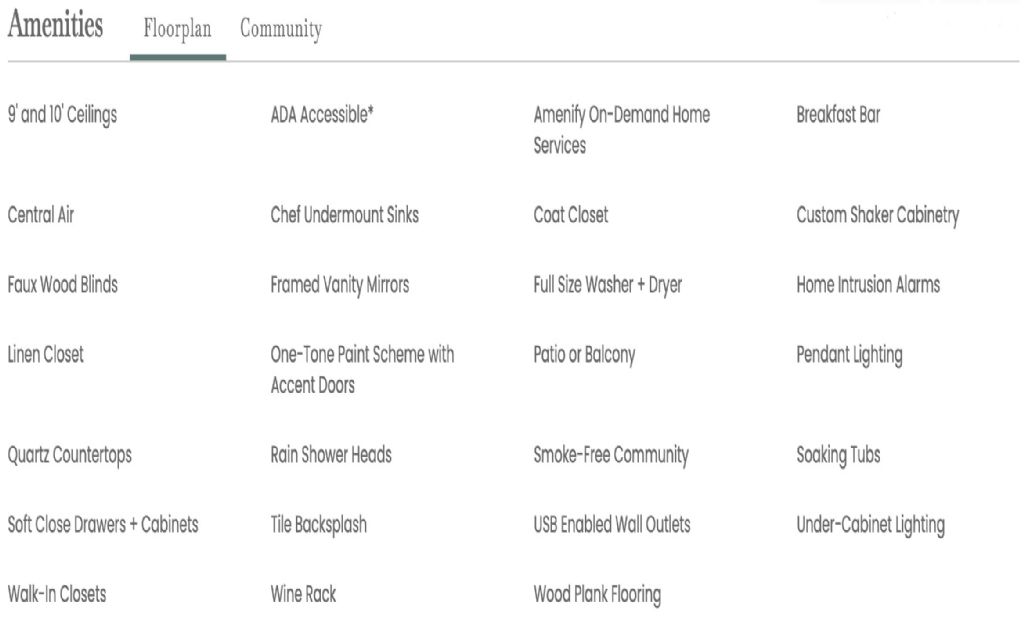Select the ADA Accessible amenity text

(322, 115)
